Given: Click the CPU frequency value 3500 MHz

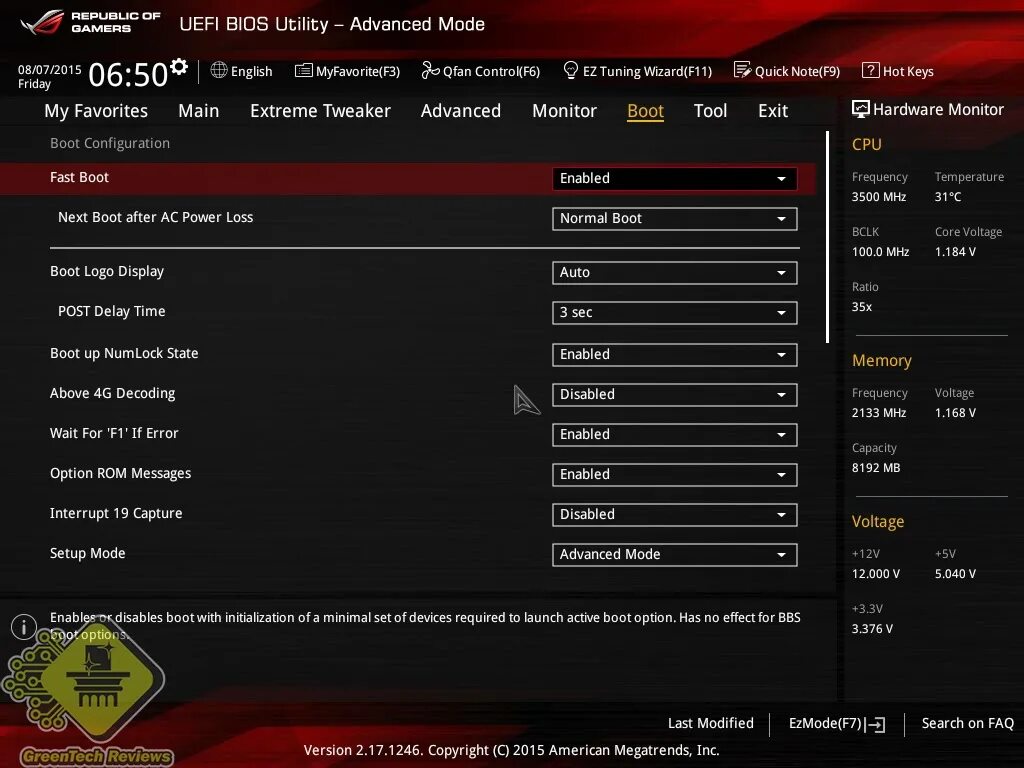Looking at the screenshot, I should pos(878,197).
